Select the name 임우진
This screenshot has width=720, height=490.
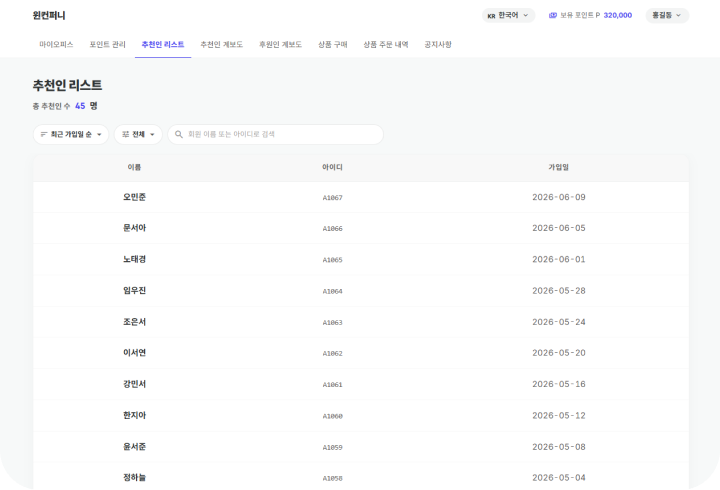[134, 290]
